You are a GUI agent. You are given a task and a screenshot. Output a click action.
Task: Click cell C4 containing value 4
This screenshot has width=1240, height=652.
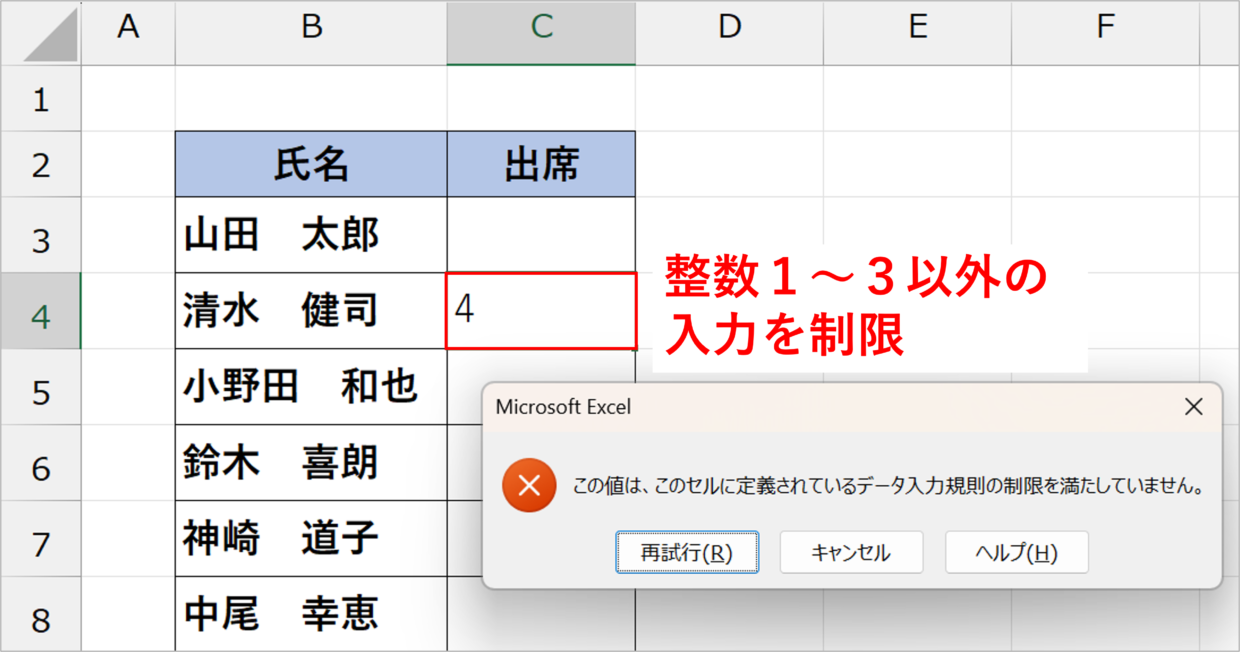tap(541, 311)
